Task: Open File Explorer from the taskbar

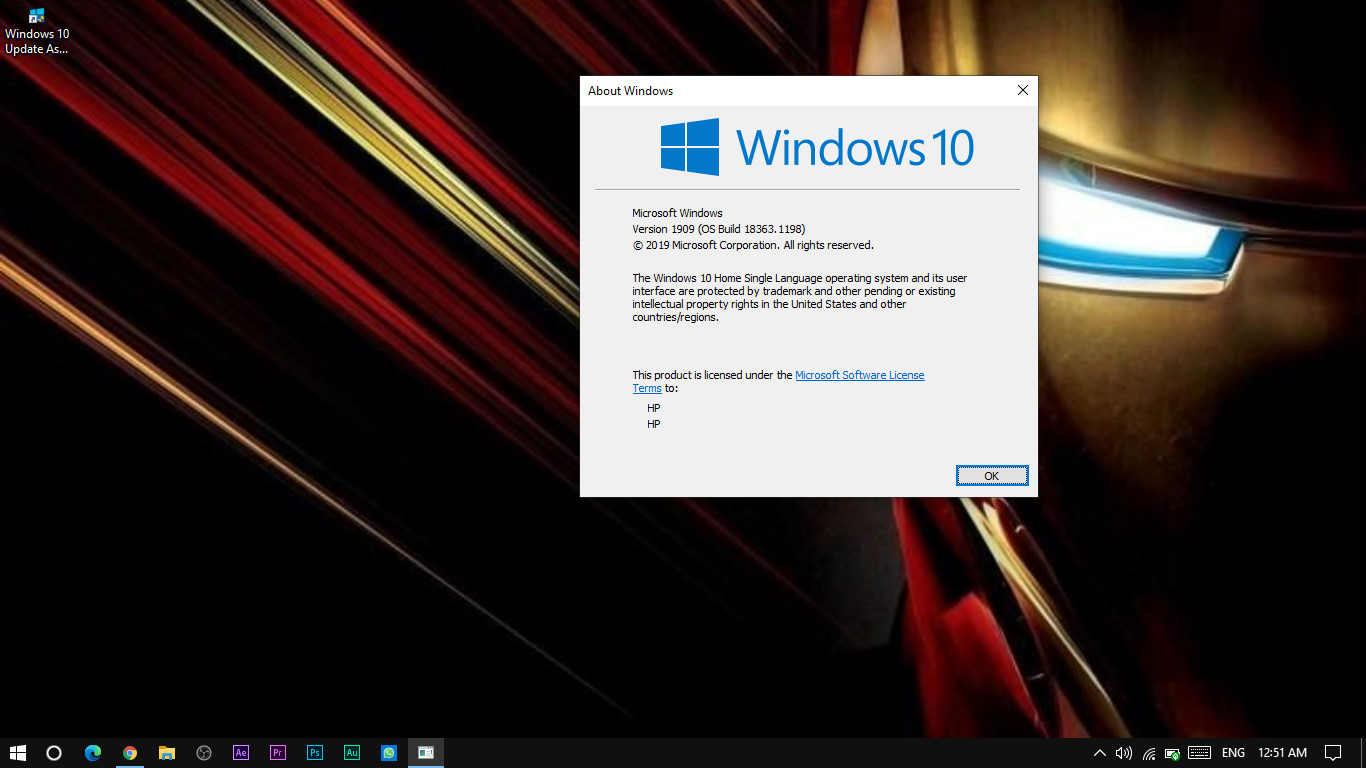Action: pyautogui.click(x=167, y=753)
